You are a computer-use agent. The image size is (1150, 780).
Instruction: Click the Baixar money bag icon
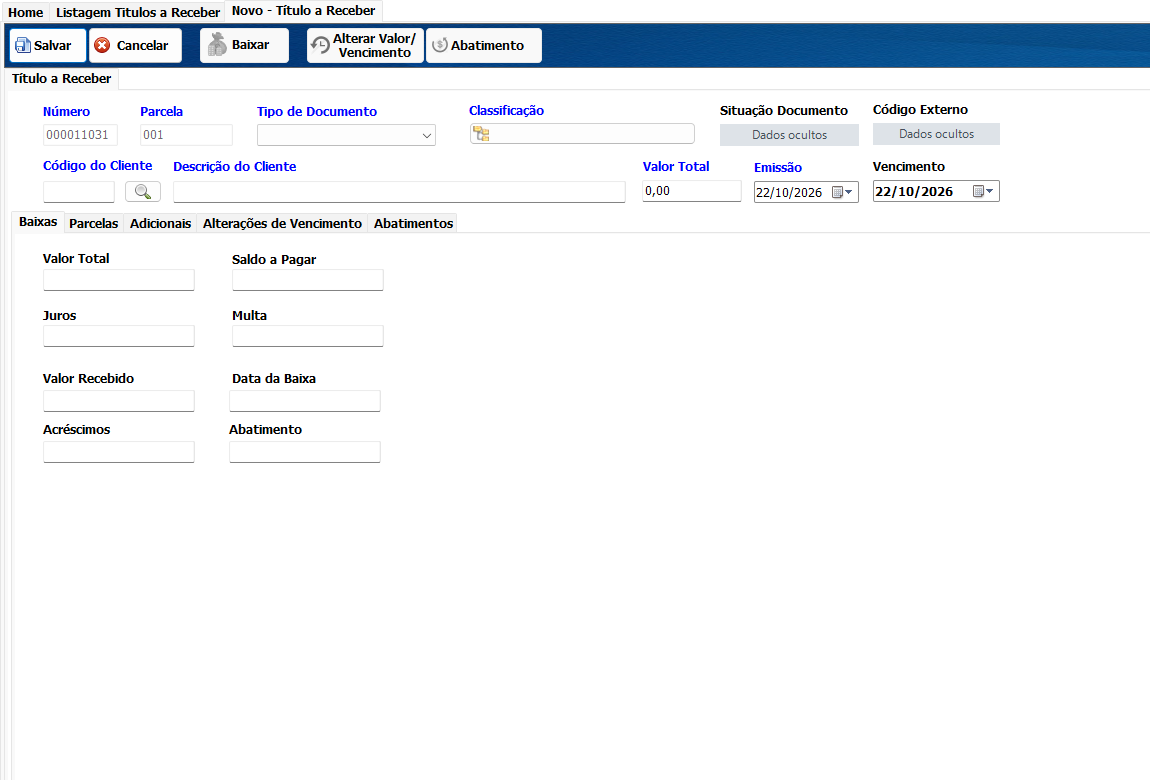coord(217,45)
